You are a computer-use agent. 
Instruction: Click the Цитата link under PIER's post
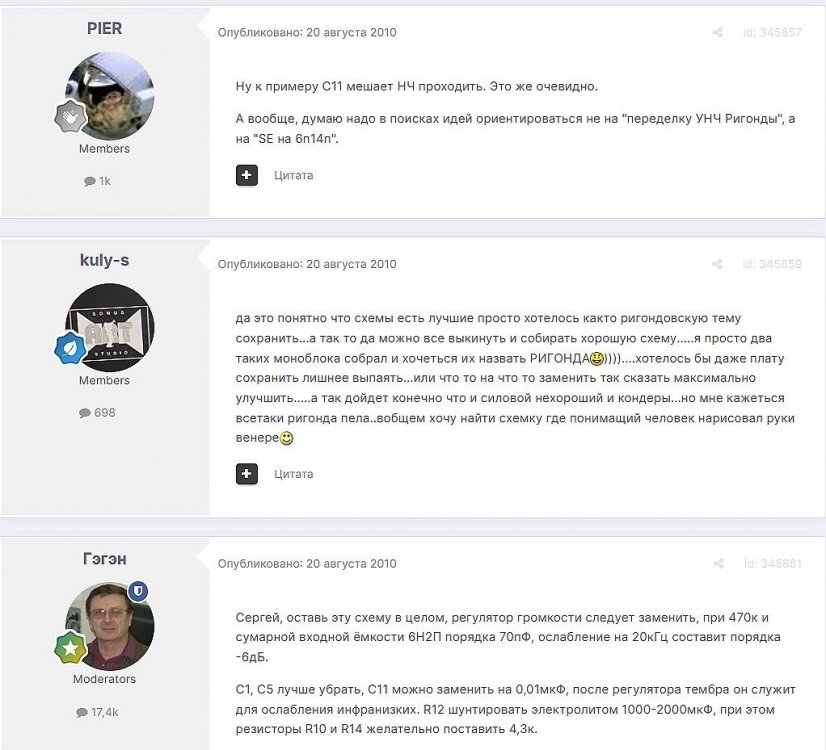pos(293,175)
